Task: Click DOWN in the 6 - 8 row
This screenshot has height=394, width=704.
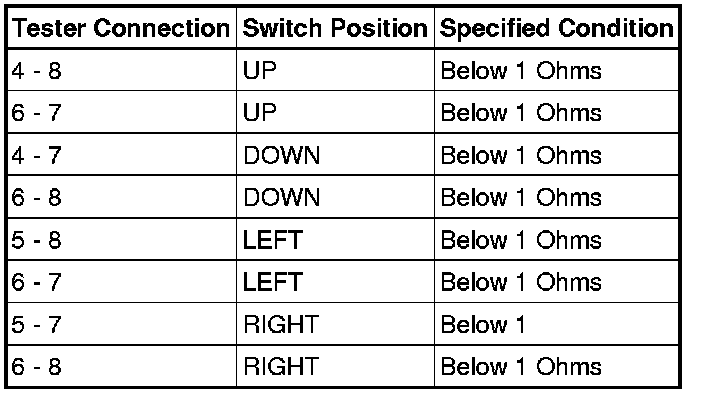Action: 282,197
